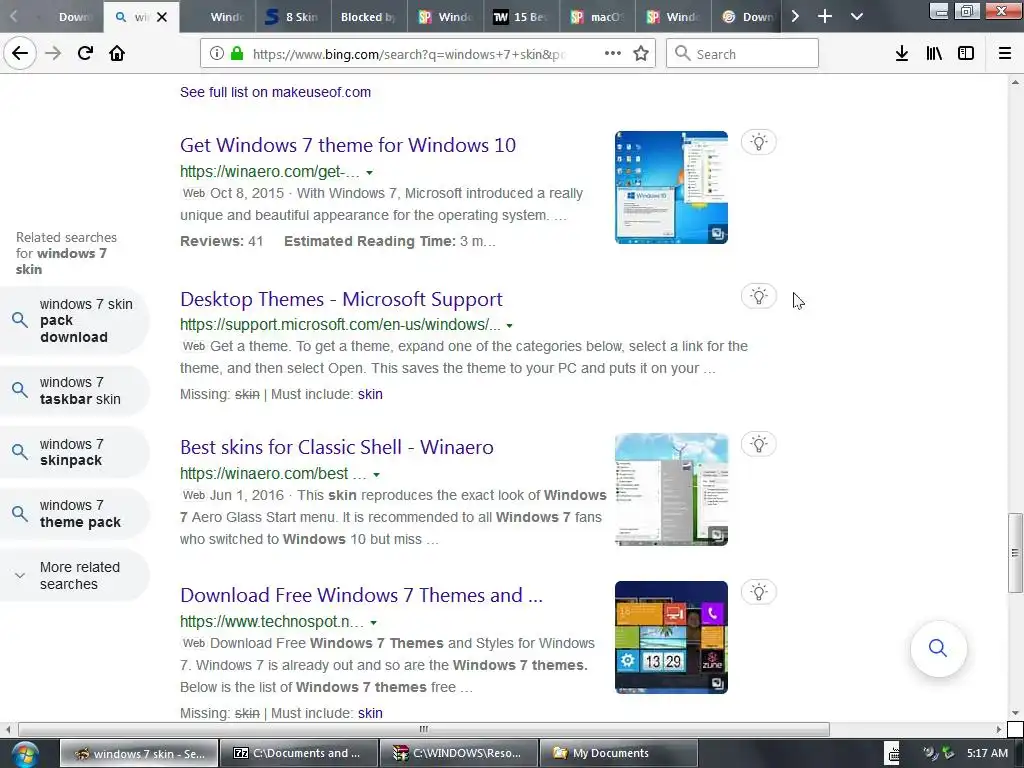Screen dimensions: 1024x768
Task: Open the Firefox hamburger menu
Action: (1005, 54)
